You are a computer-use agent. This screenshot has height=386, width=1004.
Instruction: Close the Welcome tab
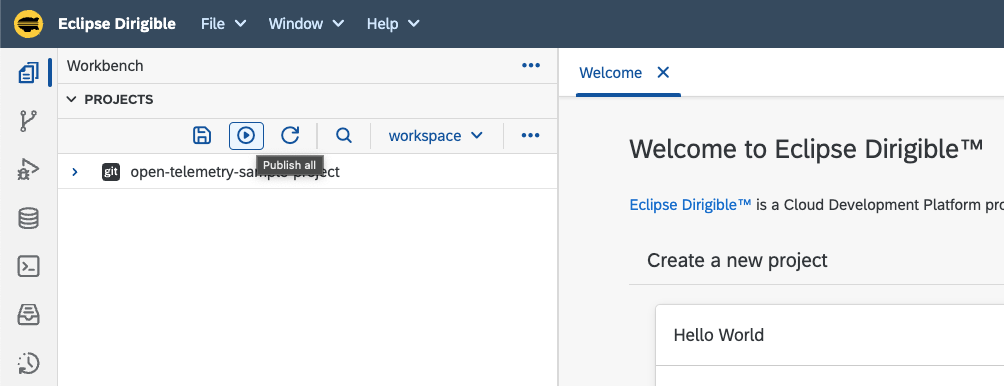(663, 72)
